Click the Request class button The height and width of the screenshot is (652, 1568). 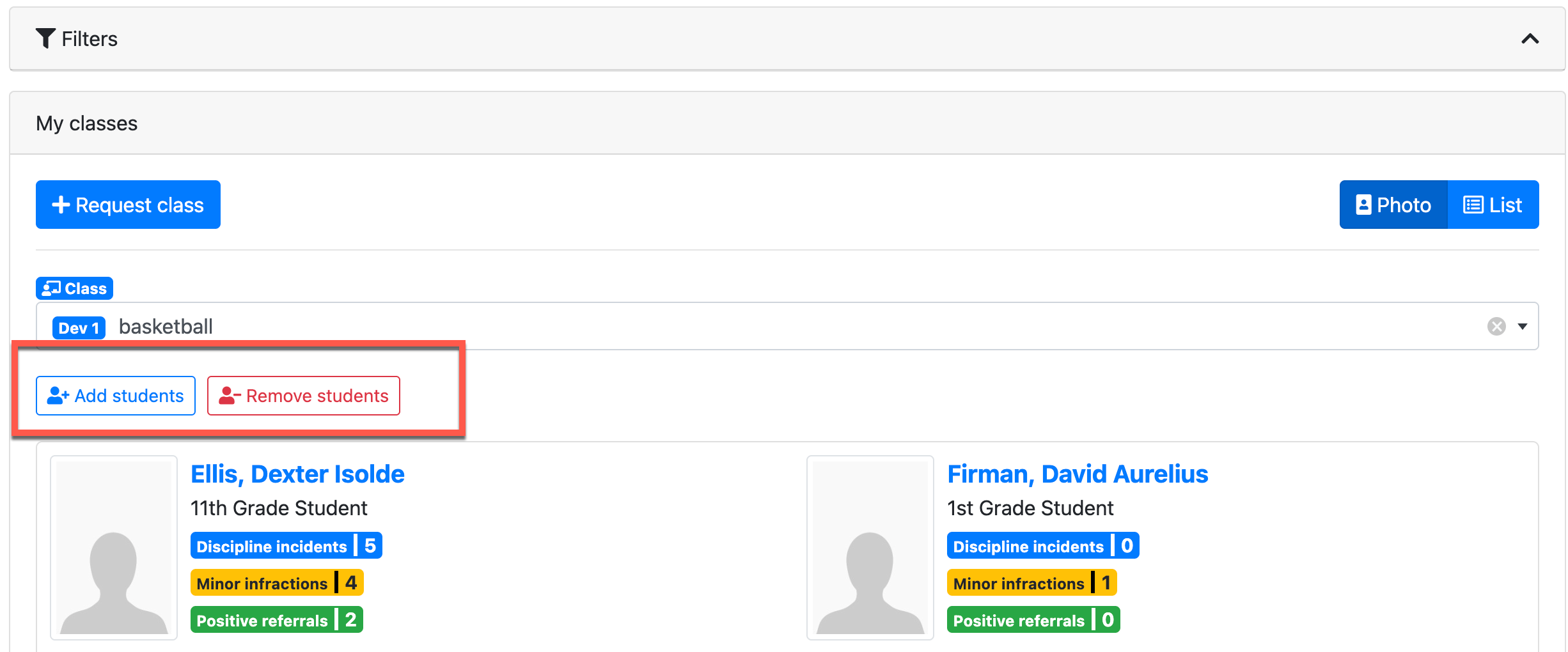point(128,205)
